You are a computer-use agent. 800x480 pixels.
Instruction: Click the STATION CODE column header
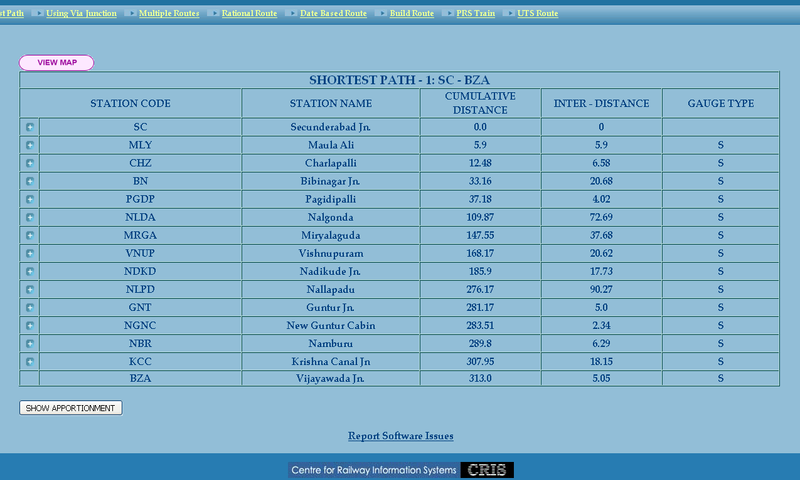tap(131, 104)
